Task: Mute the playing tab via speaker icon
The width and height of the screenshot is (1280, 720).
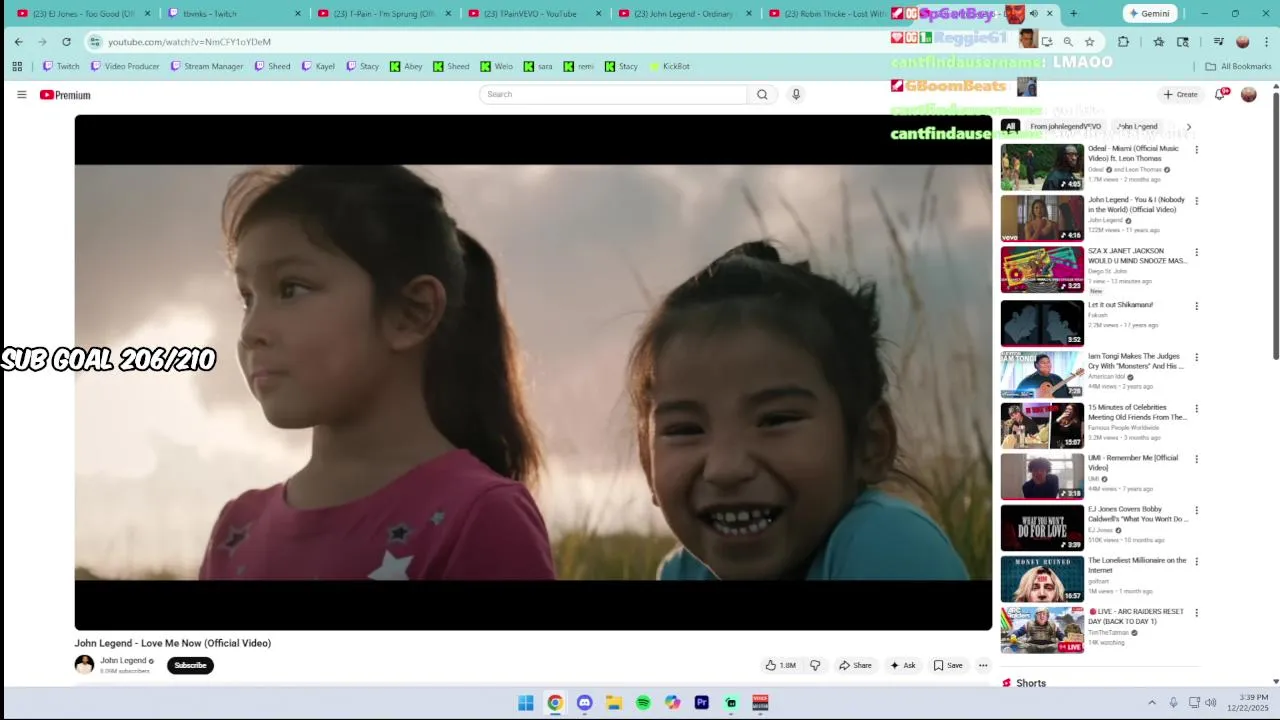Action: [x=1034, y=14]
